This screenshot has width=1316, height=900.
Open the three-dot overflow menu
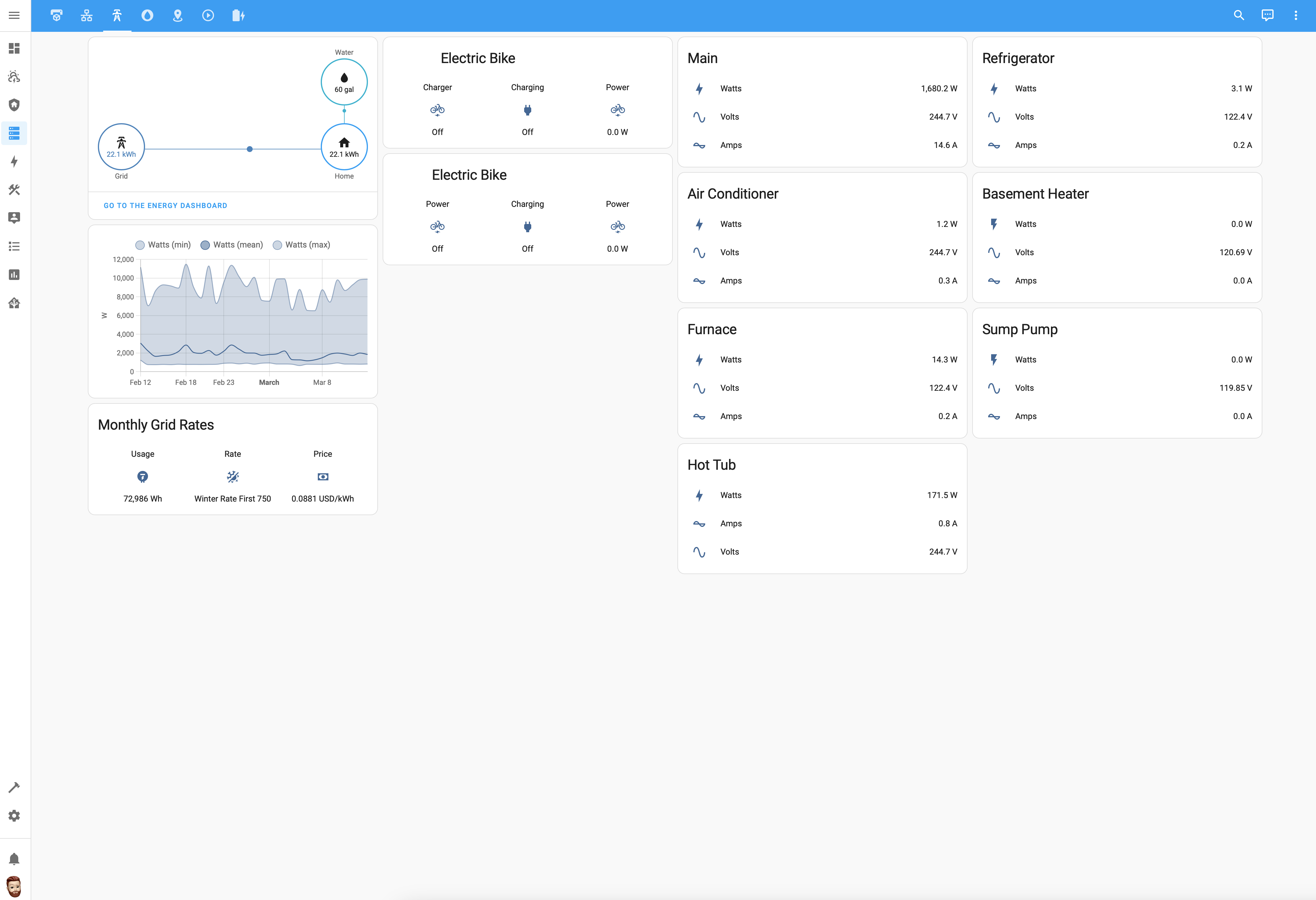coord(1296,15)
